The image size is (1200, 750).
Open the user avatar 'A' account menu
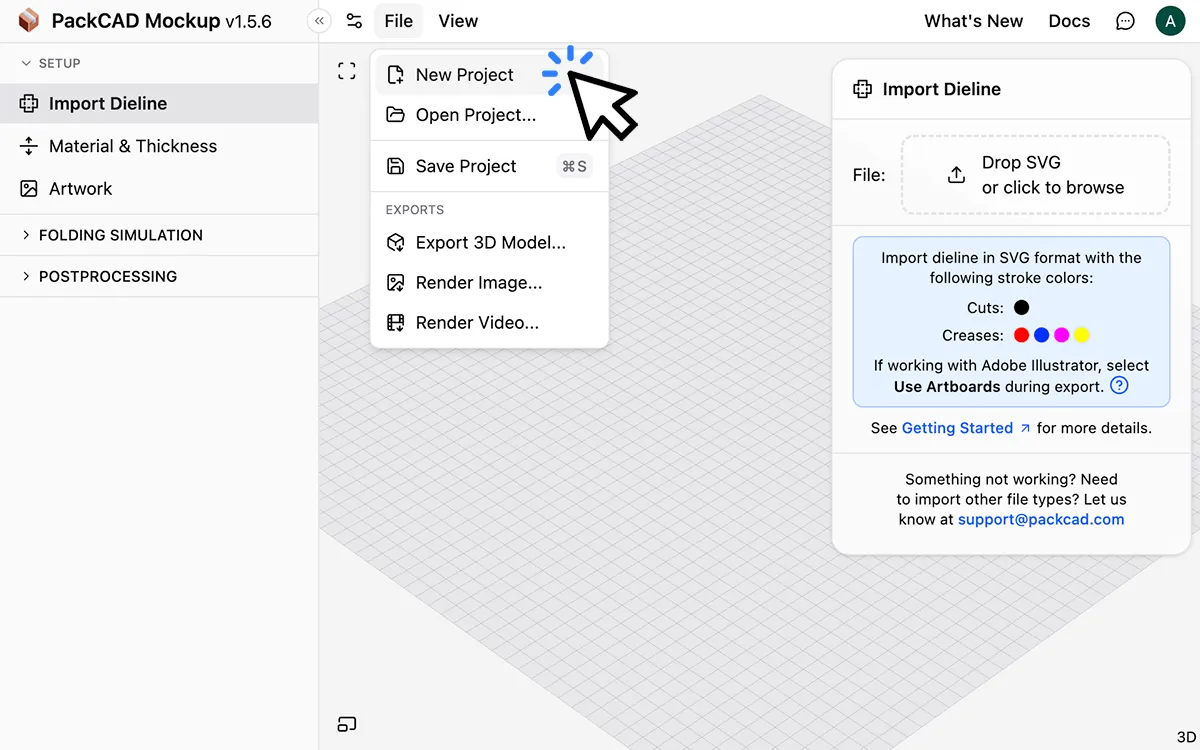(1170, 21)
